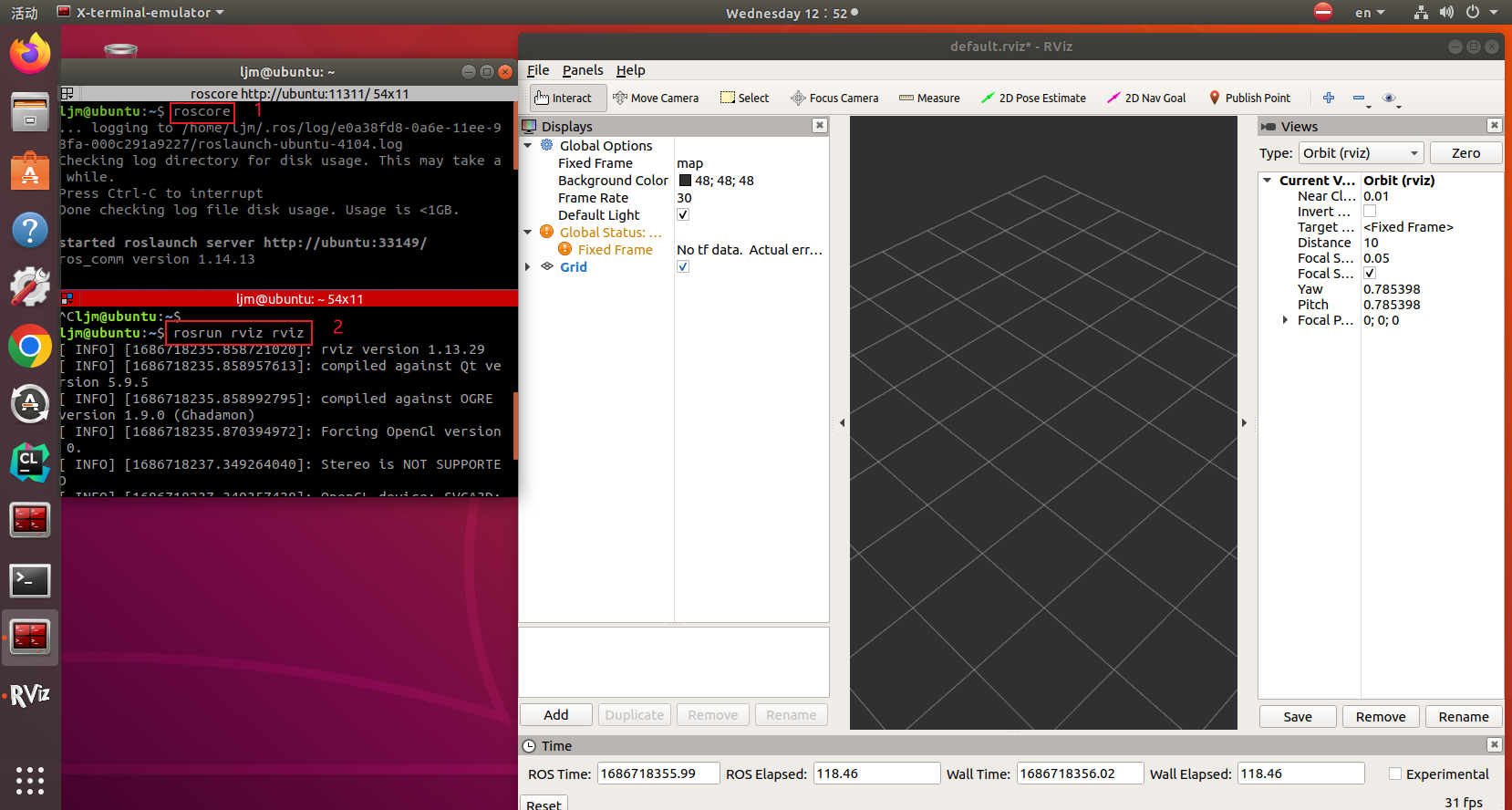This screenshot has height=810, width=1512.
Task: Toggle the Invert Z axis checkbox
Action: 1370,212
